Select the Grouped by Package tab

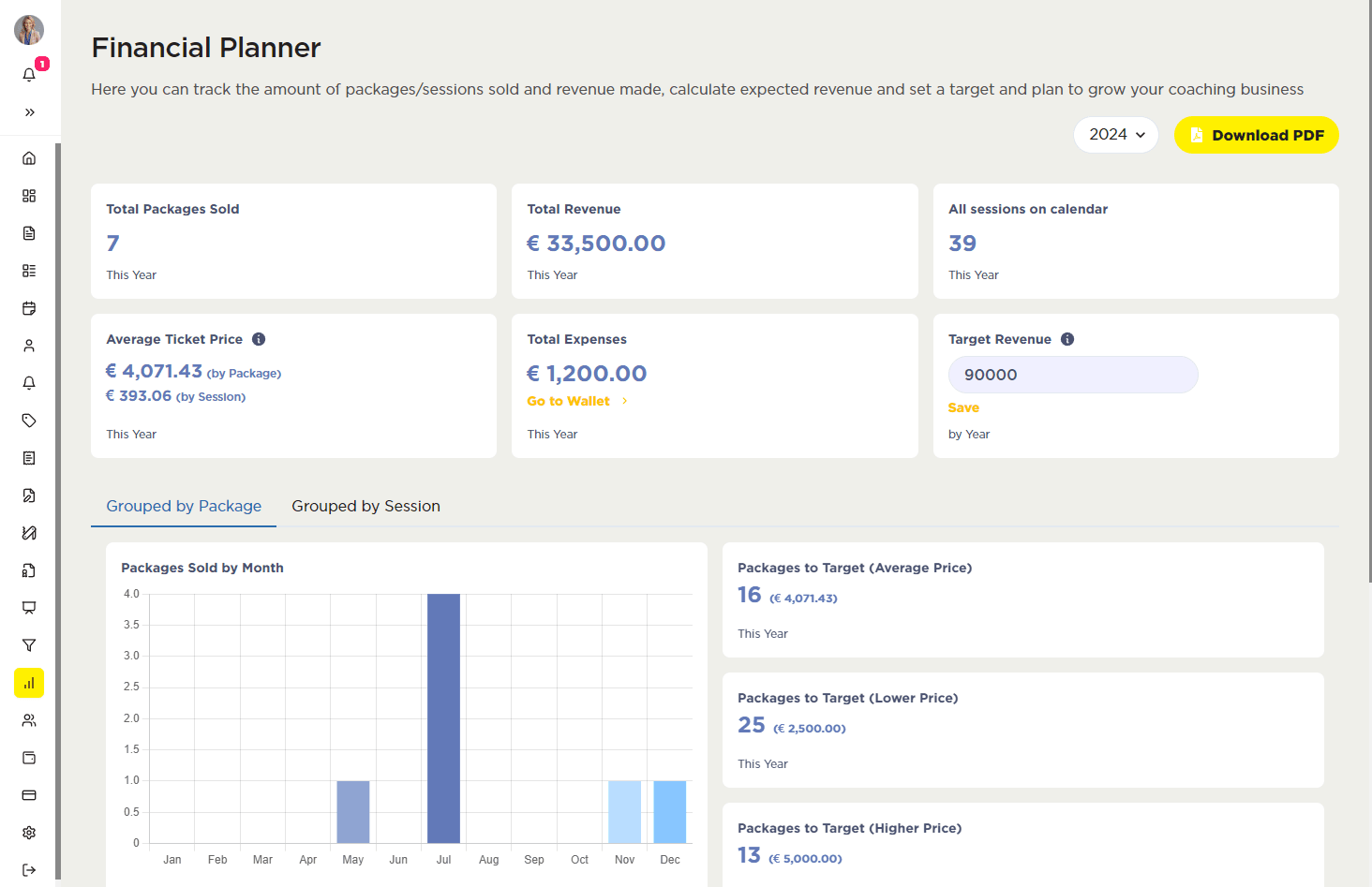183,506
